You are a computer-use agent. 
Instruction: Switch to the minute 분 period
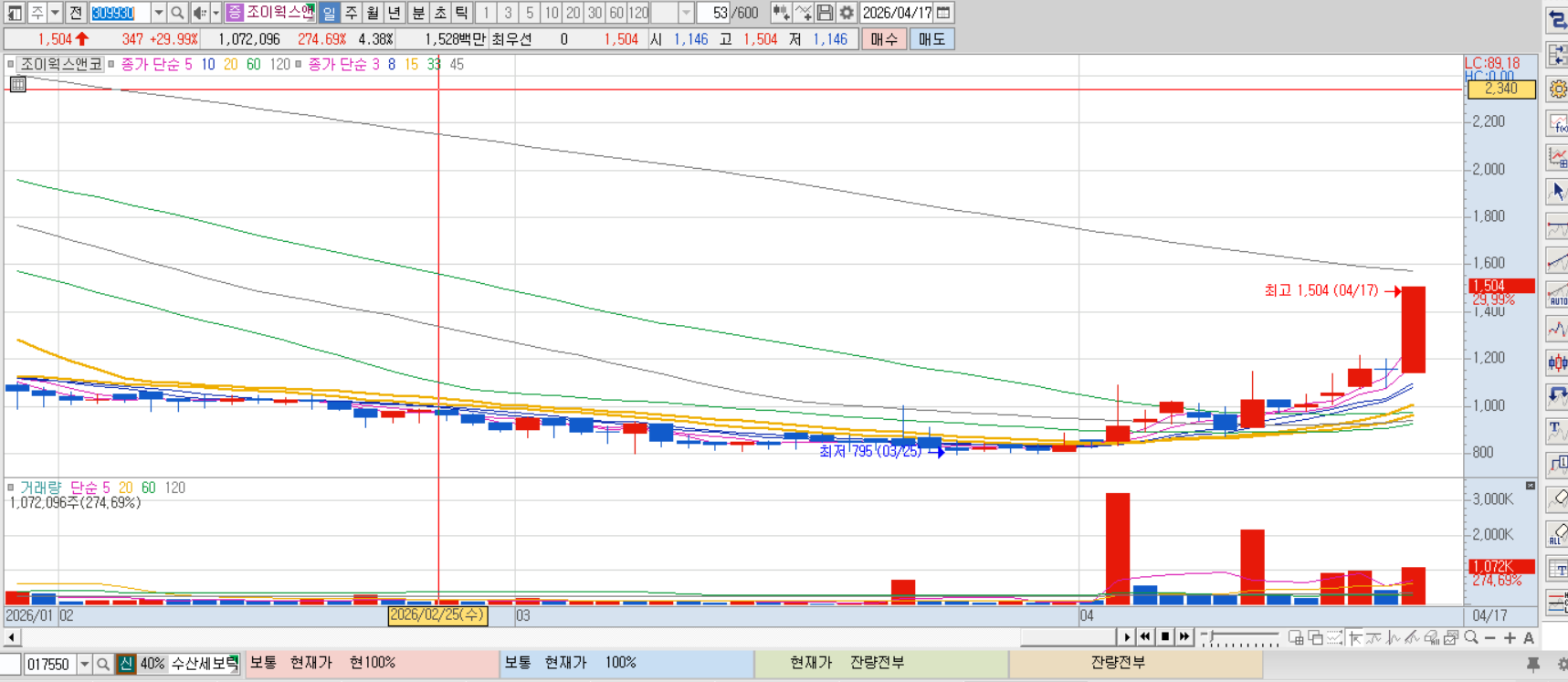[x=418, y=13]
